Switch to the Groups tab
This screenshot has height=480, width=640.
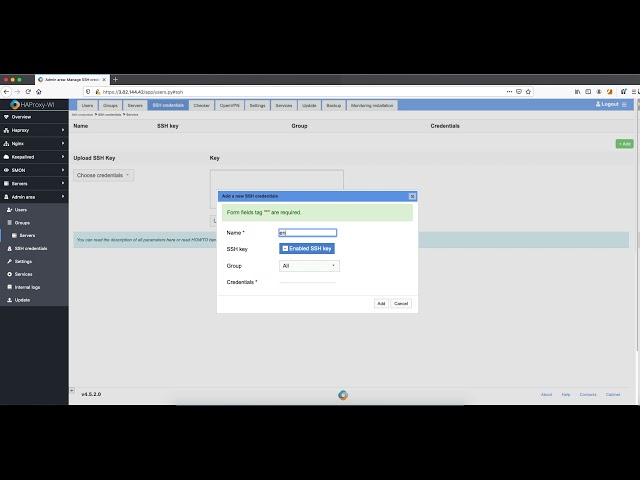(x=110, y=106)
